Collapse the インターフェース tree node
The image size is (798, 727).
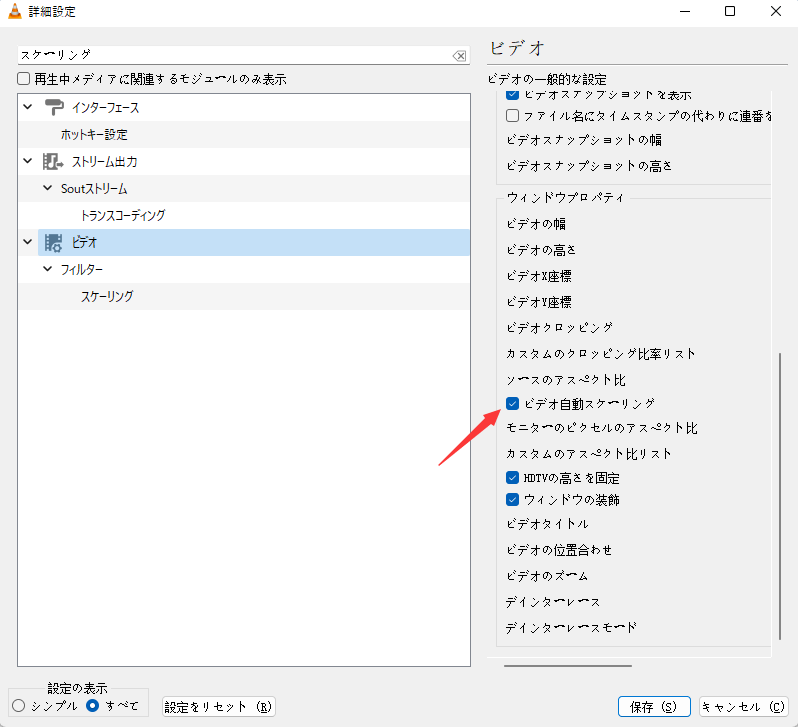click(28, 107)
